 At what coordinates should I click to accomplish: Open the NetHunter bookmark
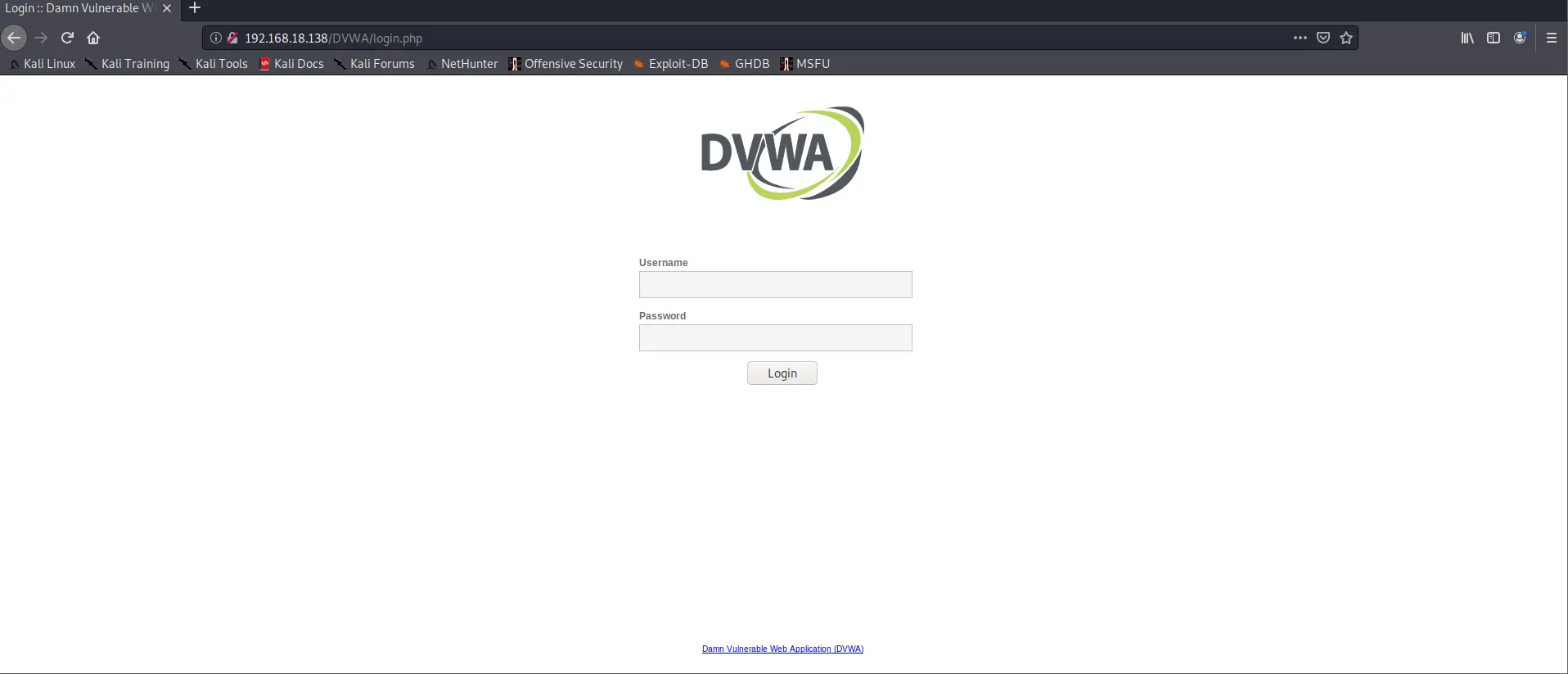click(462, 64)
